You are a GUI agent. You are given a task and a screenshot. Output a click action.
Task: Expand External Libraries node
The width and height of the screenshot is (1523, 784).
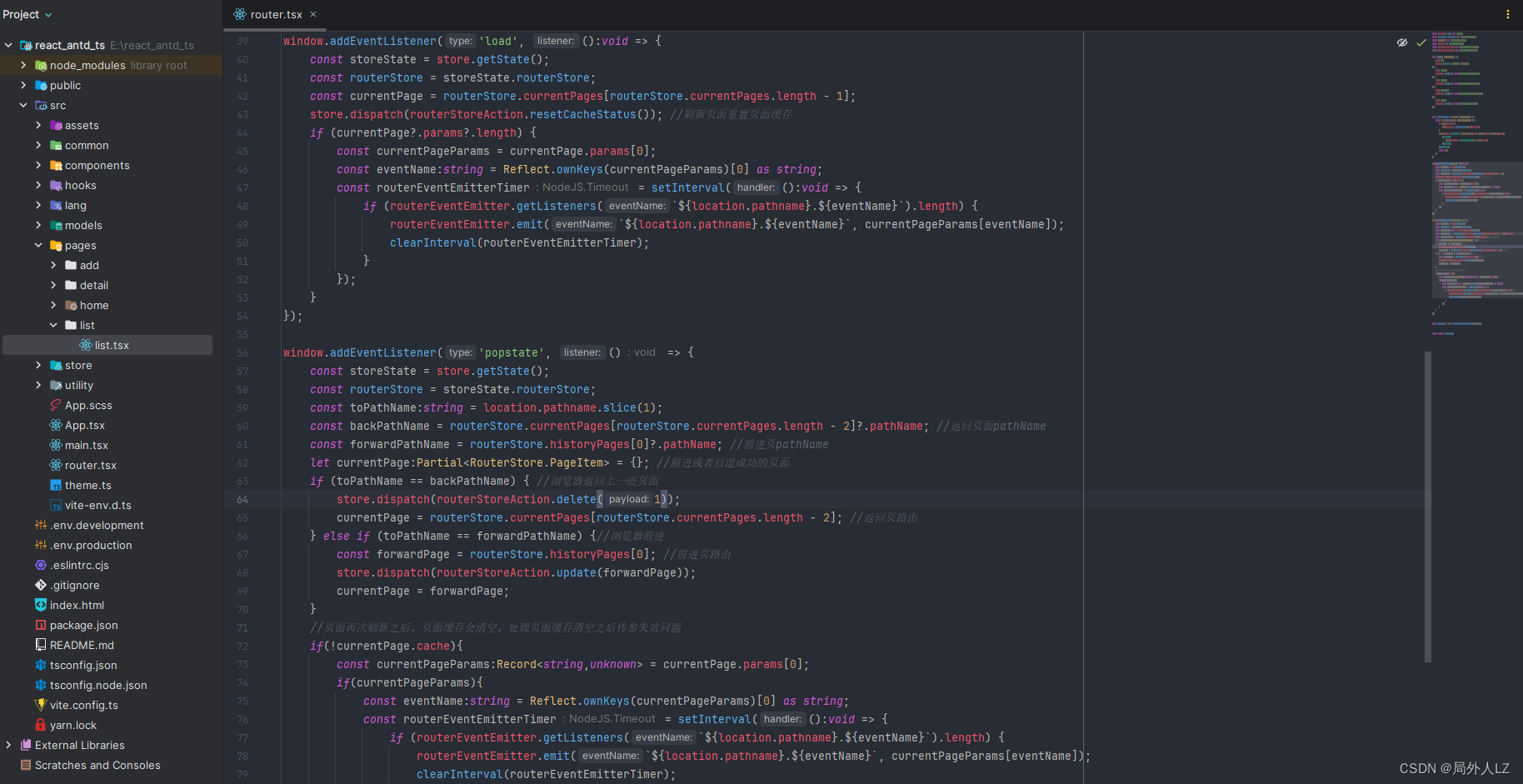pos(8,745)
